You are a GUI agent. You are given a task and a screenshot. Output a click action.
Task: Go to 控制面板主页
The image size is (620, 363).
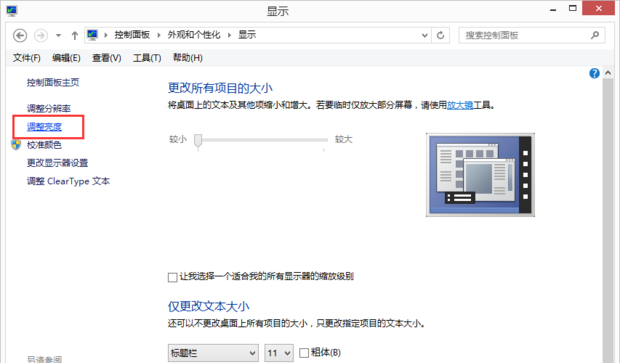pyautogui.click(x=53, y=82)
